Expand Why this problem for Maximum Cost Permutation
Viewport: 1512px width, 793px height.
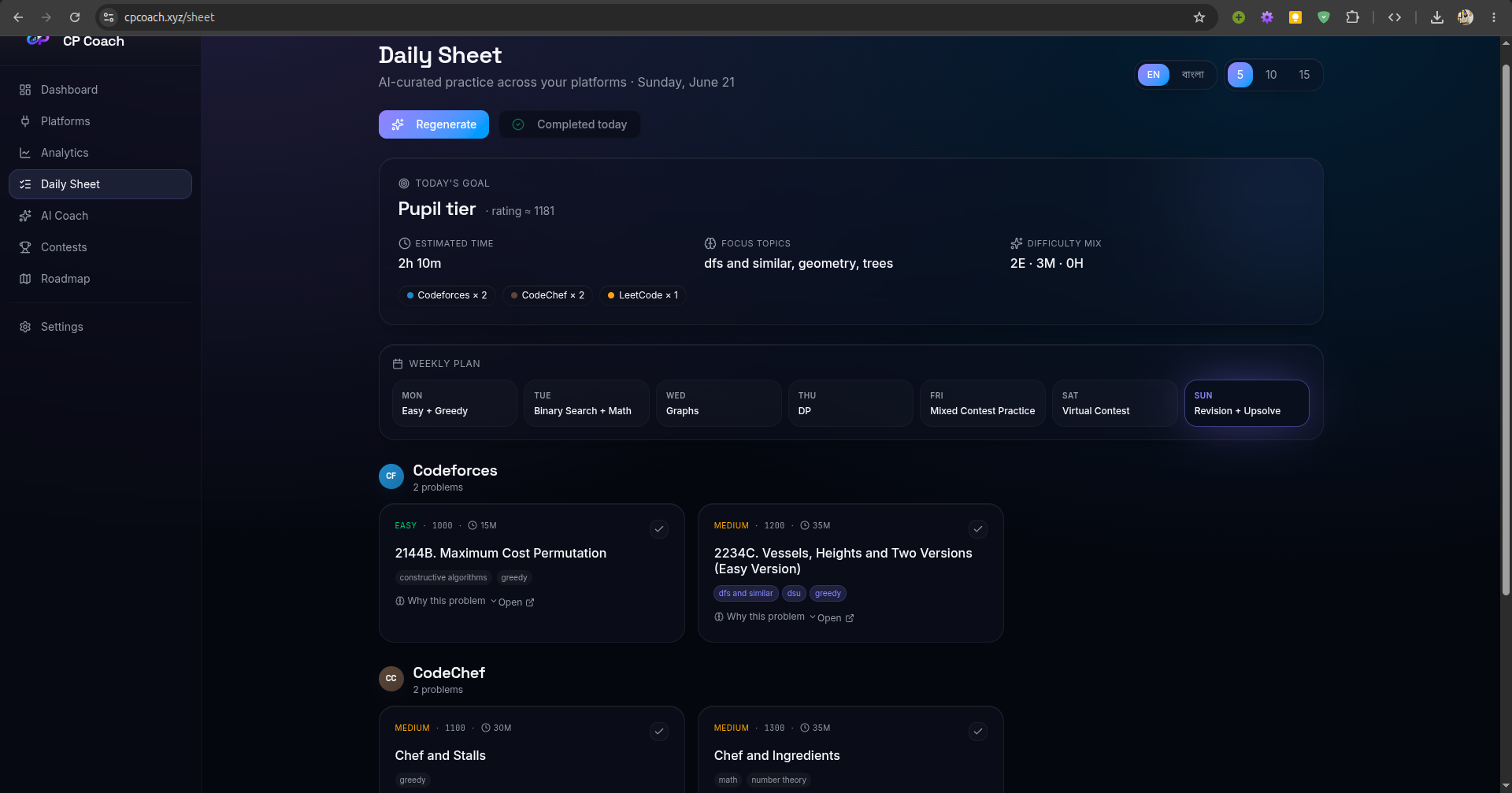[446, 601]
